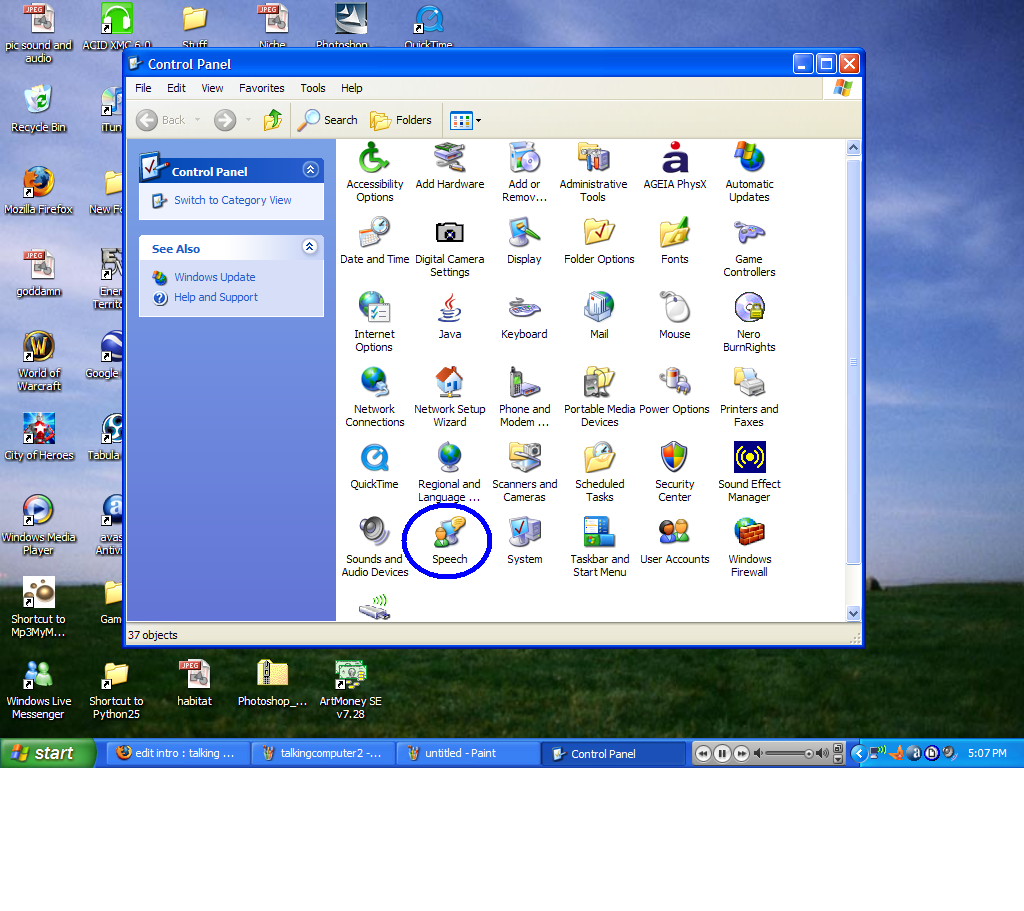This screenshot has width=1024, height=911.
Task: Pause playback in the taskbar media player
Action: click(x=722, y=754)
